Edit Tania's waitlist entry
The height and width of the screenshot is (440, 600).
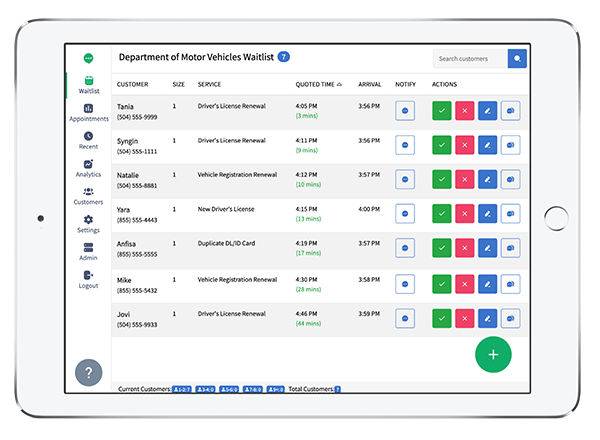[488, 111]
